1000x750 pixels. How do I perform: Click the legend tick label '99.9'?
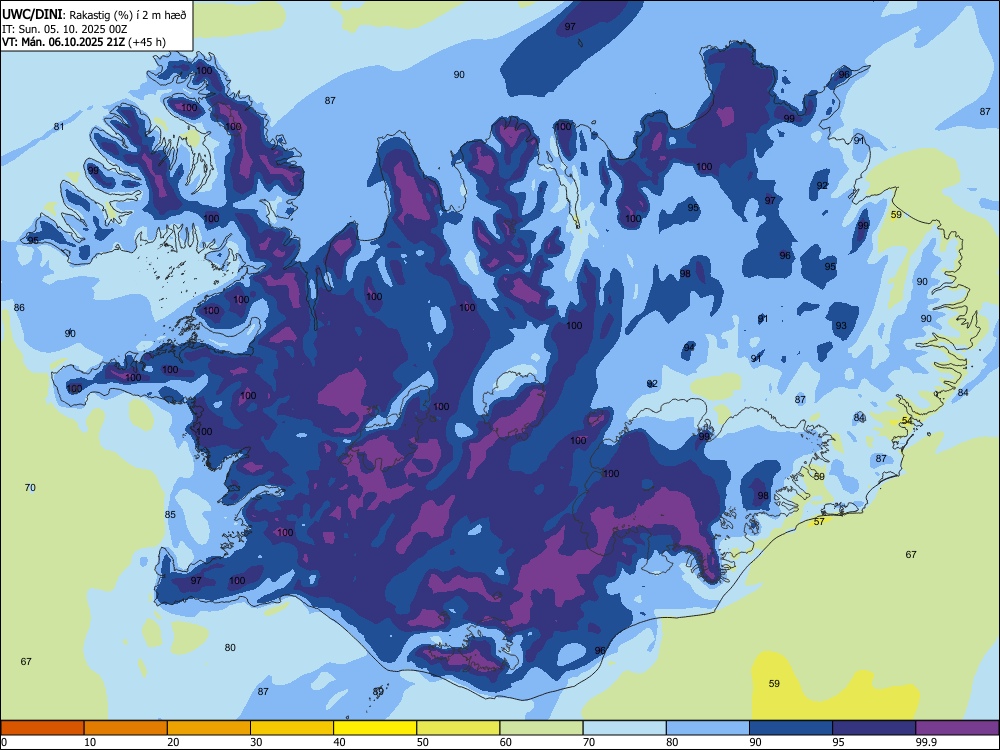925,742
